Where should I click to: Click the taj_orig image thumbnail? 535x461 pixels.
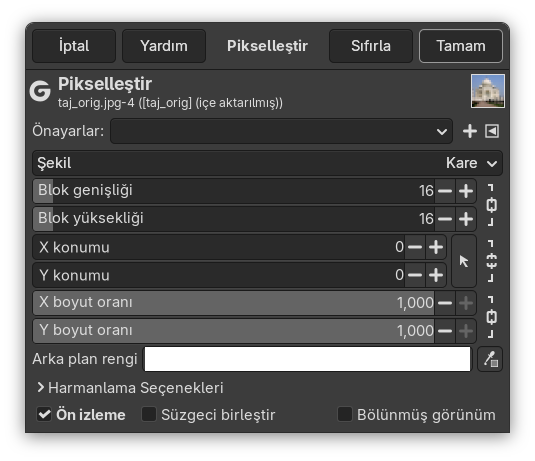(488, 91)
